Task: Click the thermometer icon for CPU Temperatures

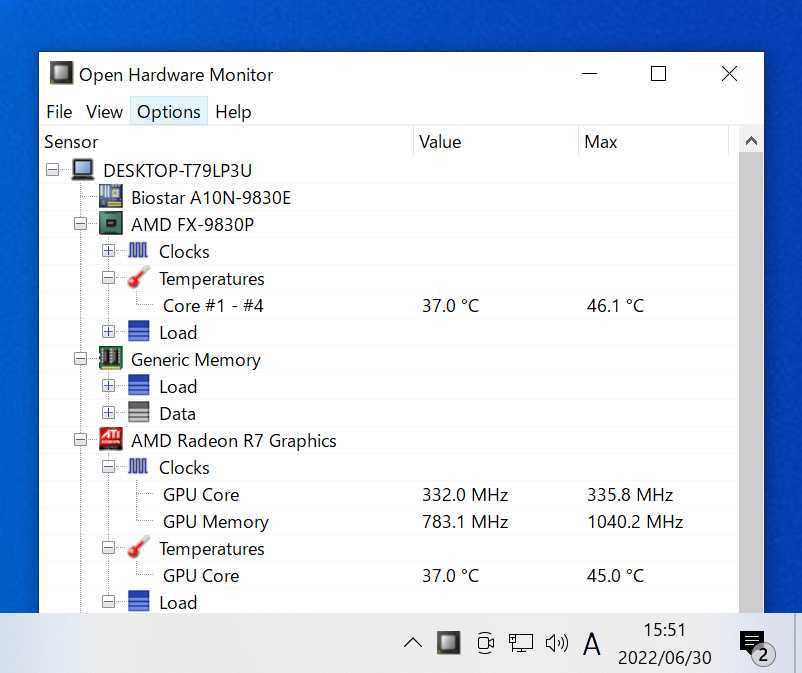Action: [x=138, y=278]
